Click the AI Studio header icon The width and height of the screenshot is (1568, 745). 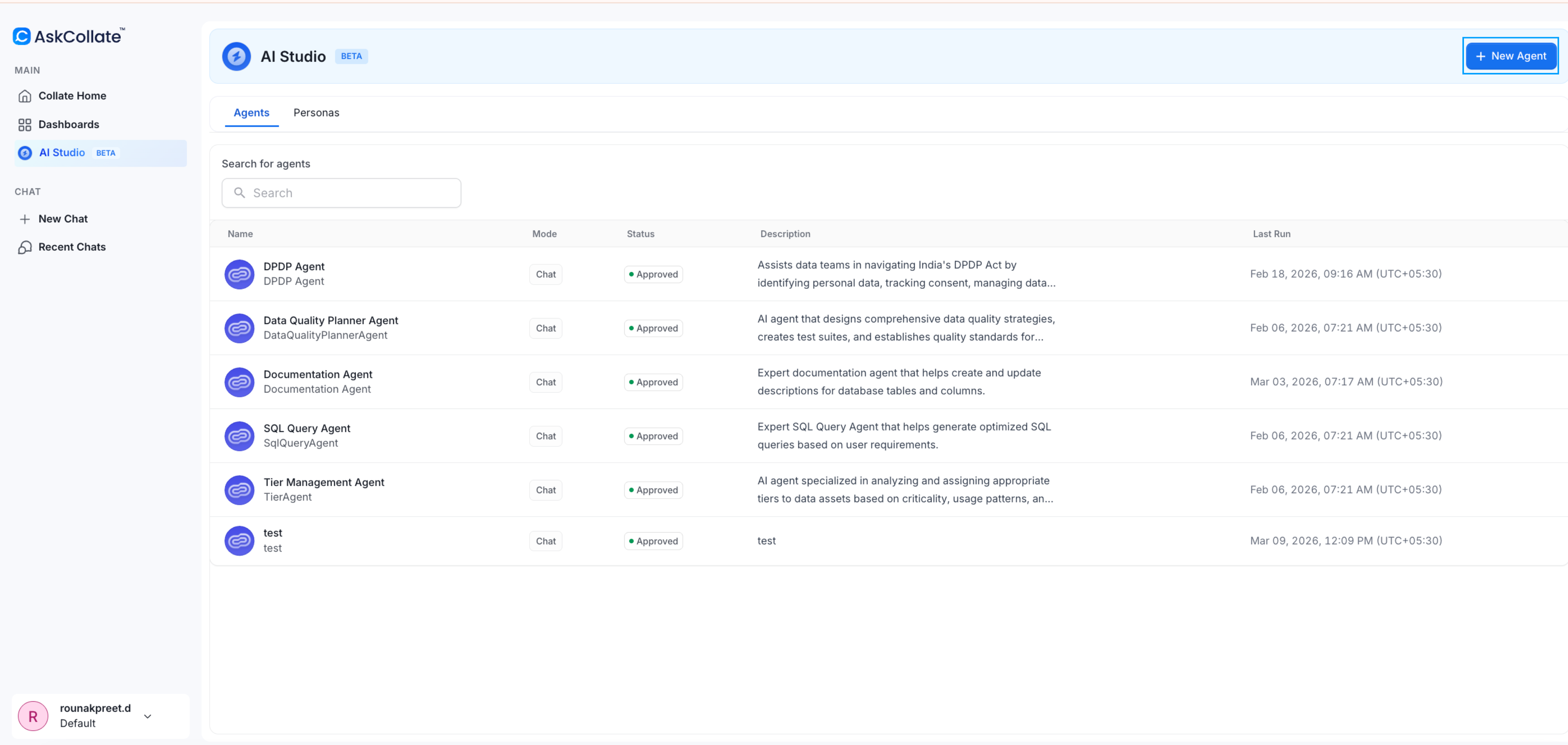tap(236, 57)
